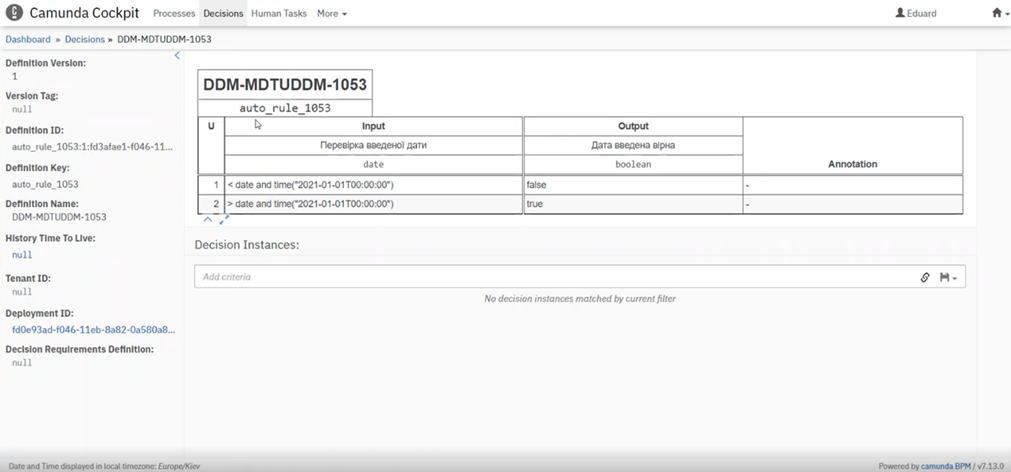Viewport: 1011px width, 472px height.
Task: Click the Definition ID value auto_rule_1053:1:fd3afae1
Action: point(92,146)
